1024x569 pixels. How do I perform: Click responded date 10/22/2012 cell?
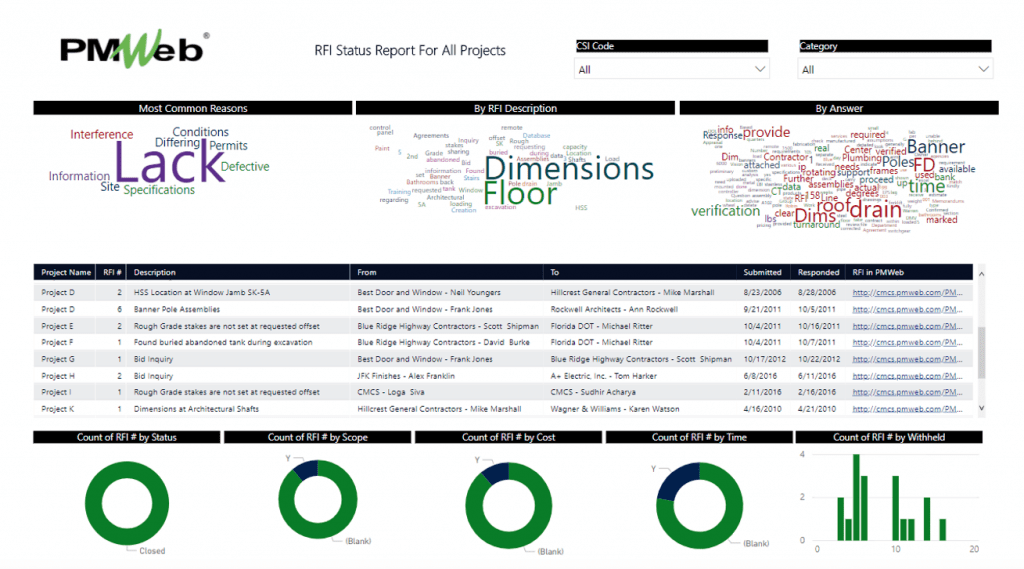(x=818, y=359)
